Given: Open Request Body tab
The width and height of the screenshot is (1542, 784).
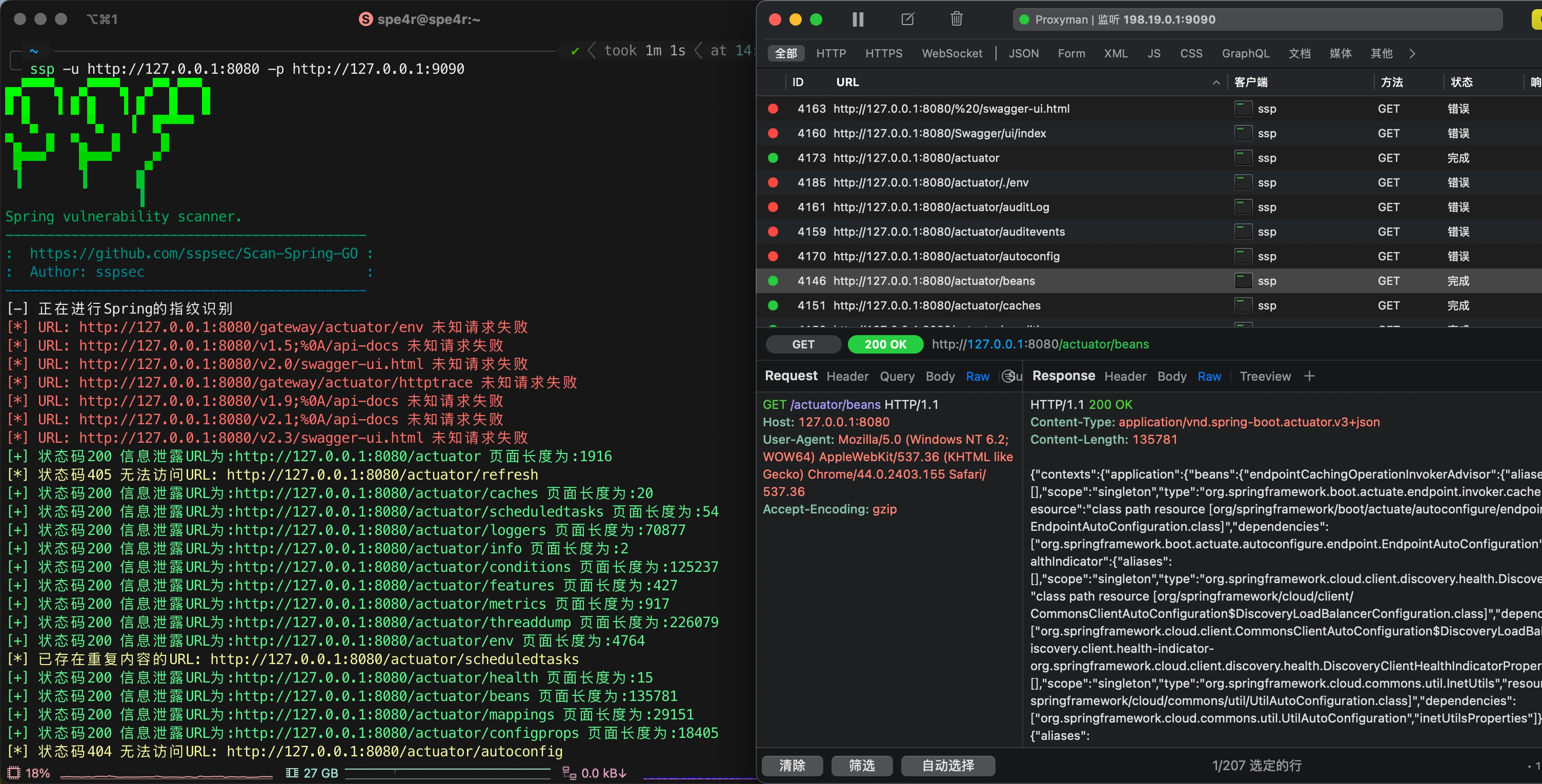Looking at the screenshot, I should pyautogui.click(x=940, y=377).
